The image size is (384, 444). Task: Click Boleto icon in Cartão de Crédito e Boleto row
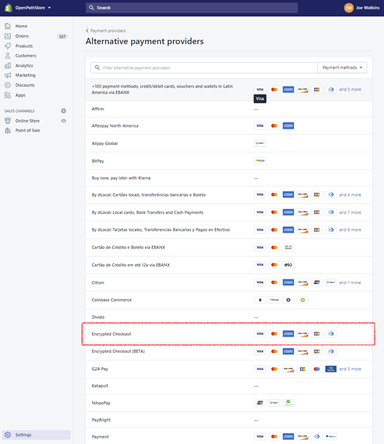tap(288, 247)
